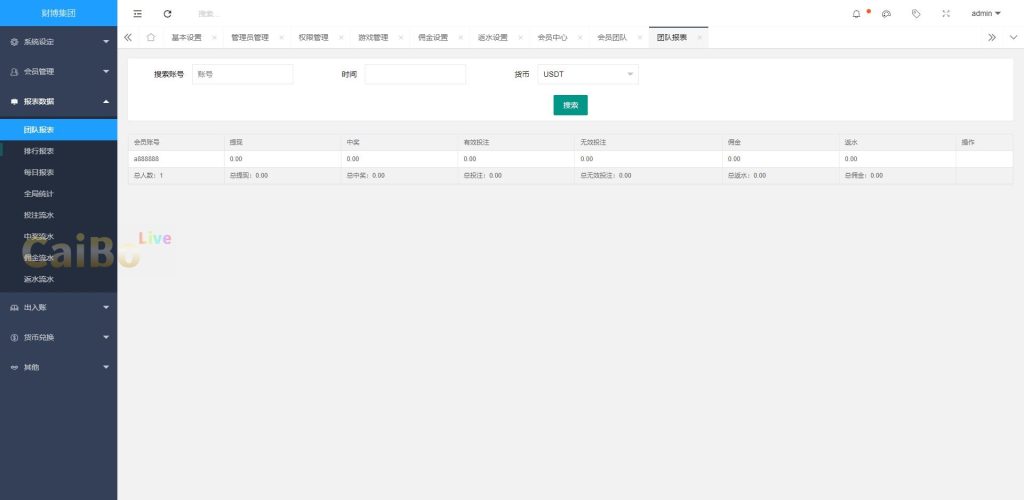Enter fullscreen with the expand icon
1024x500 pixels.
(946, 14)
